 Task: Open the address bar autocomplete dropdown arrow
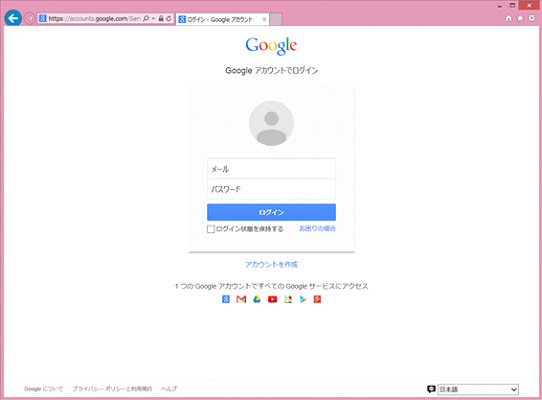153,18
